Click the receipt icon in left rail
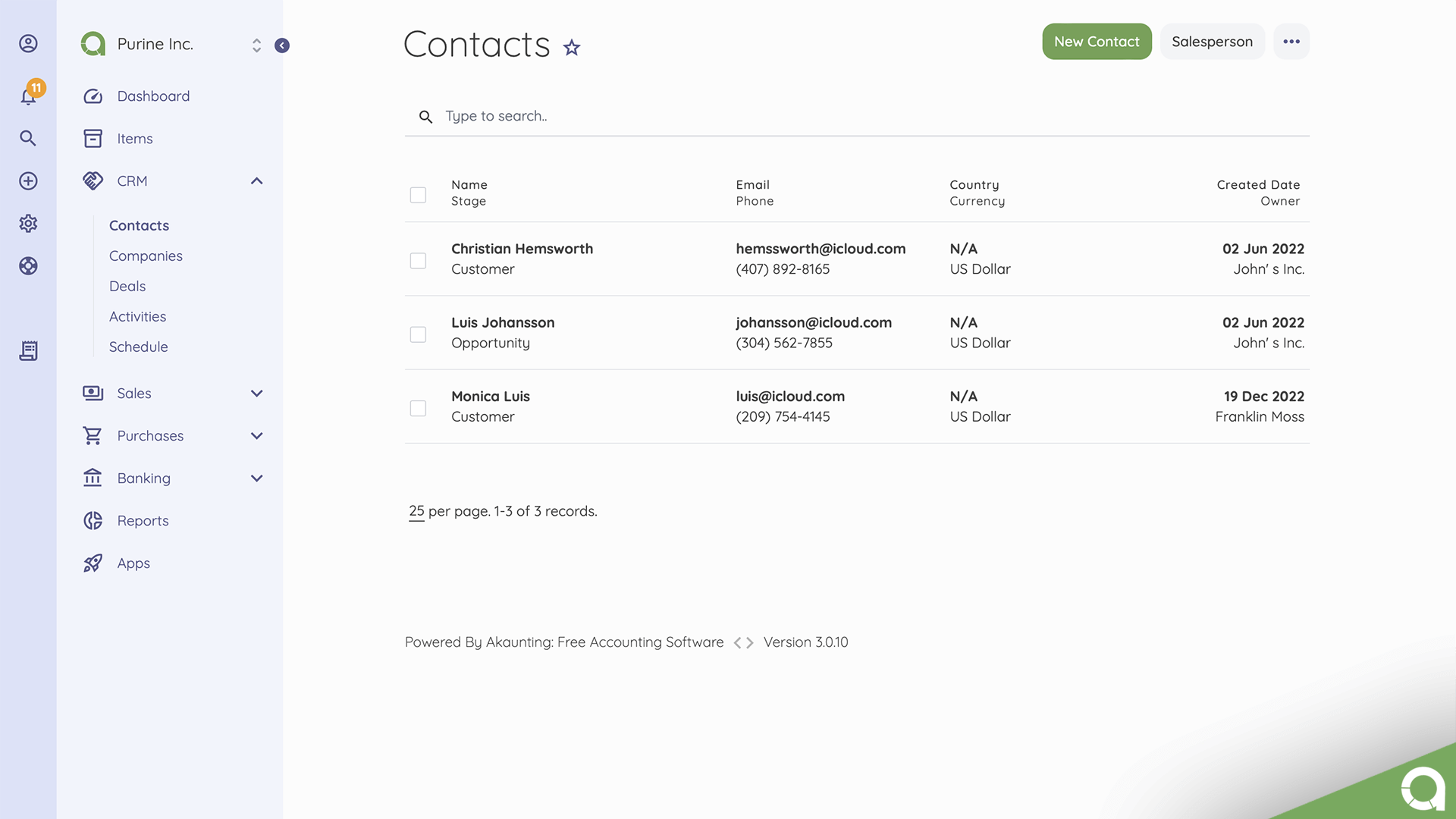 (x=28, y=350)
